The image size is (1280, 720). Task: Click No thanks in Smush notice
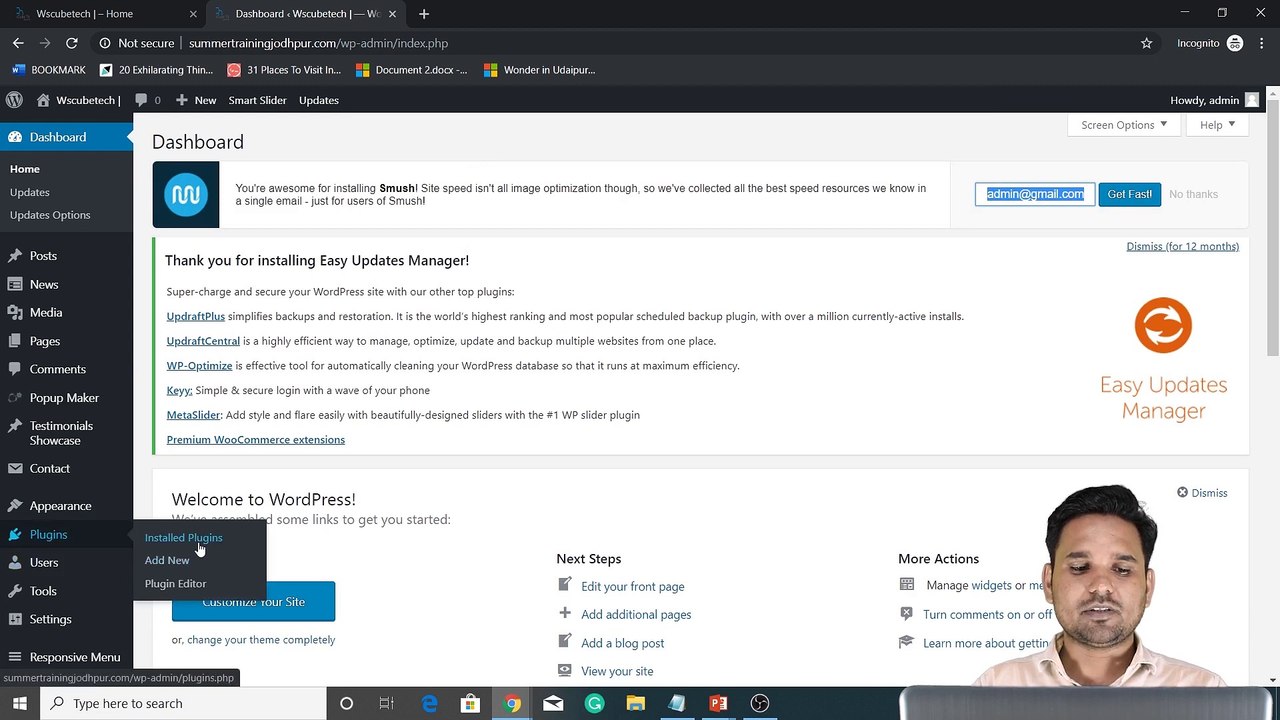click(x=1193, y=194)
